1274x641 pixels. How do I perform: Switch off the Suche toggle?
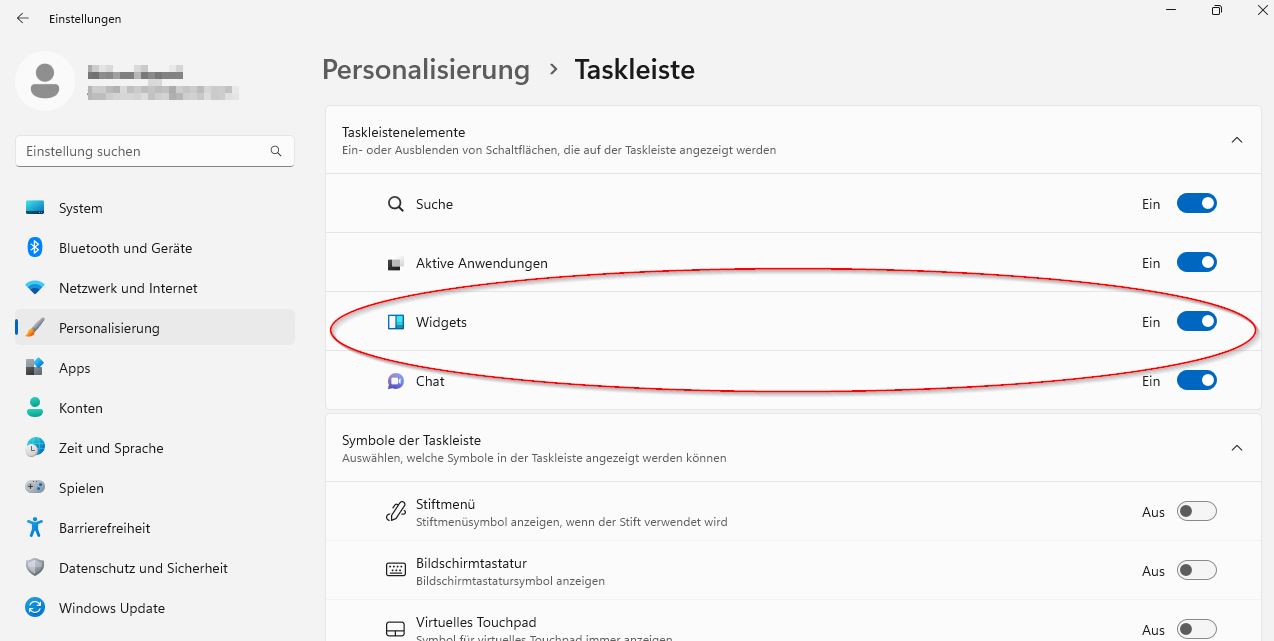[x=1196, y=204]
